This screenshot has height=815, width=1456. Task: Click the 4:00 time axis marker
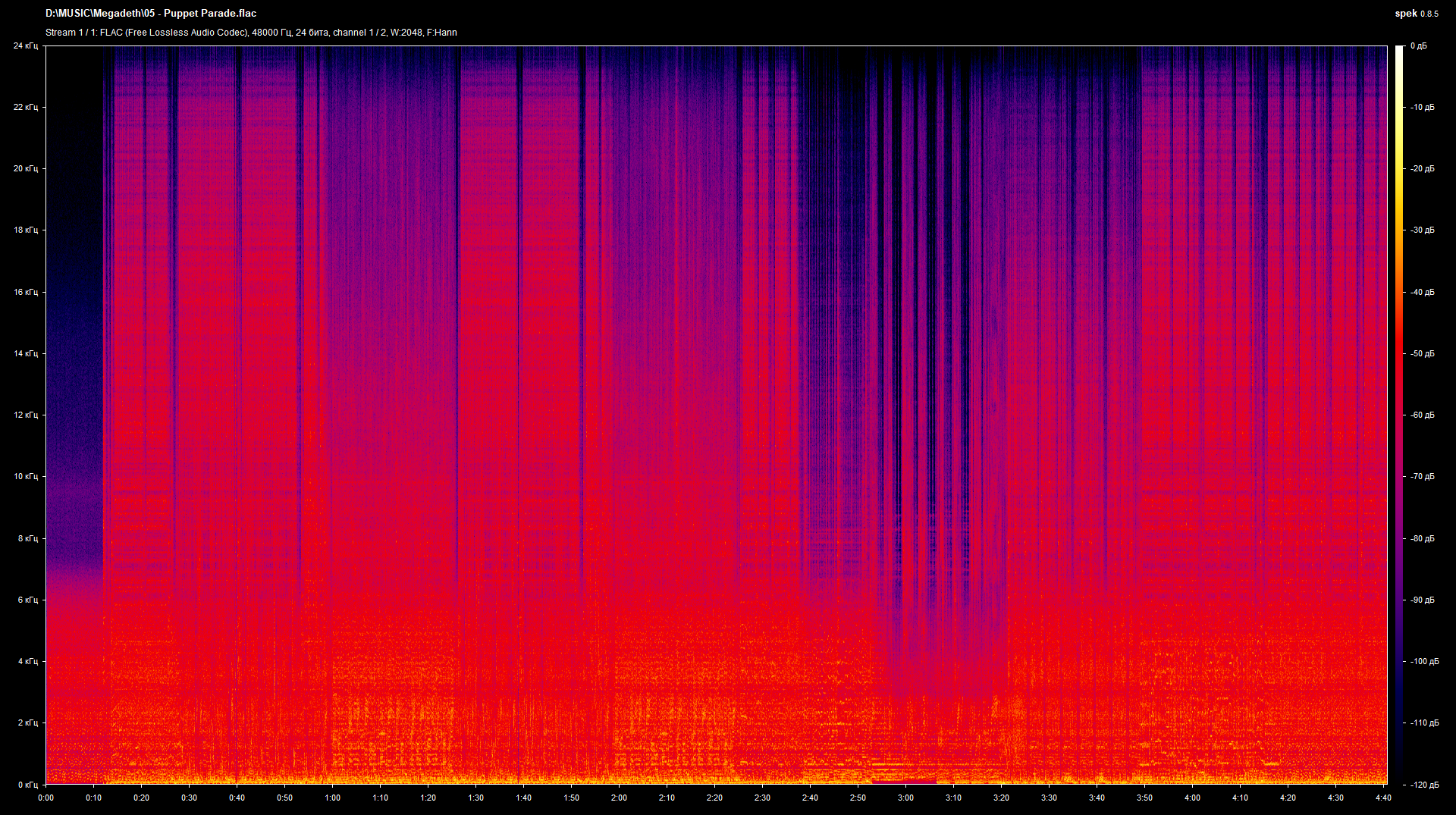(1193, 798)
